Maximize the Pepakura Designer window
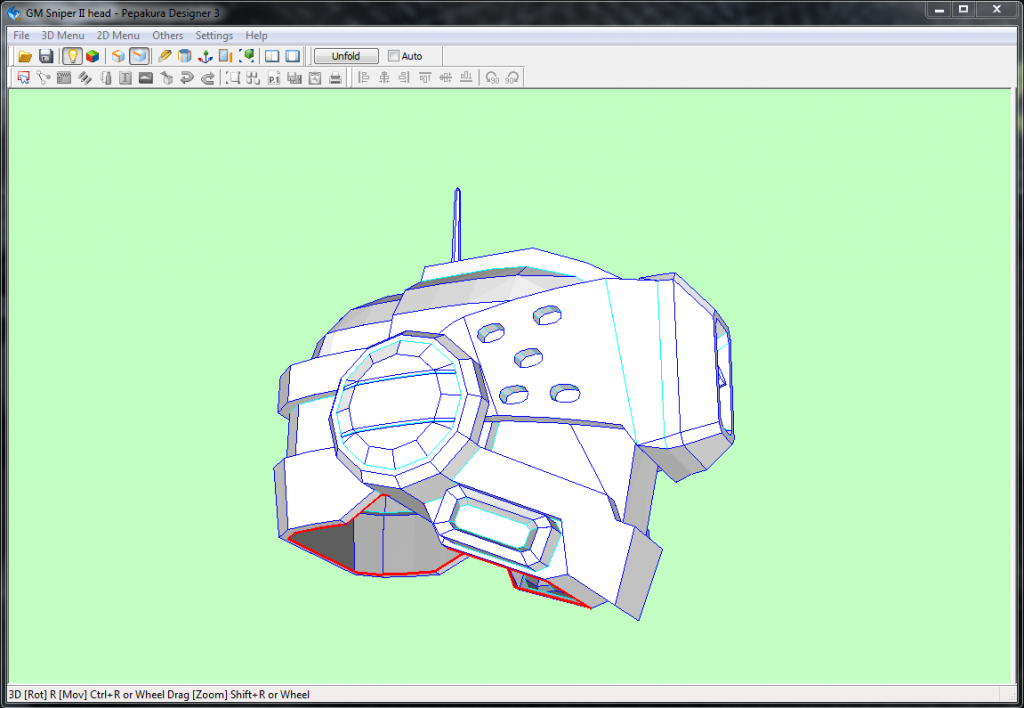 point(963,9)
